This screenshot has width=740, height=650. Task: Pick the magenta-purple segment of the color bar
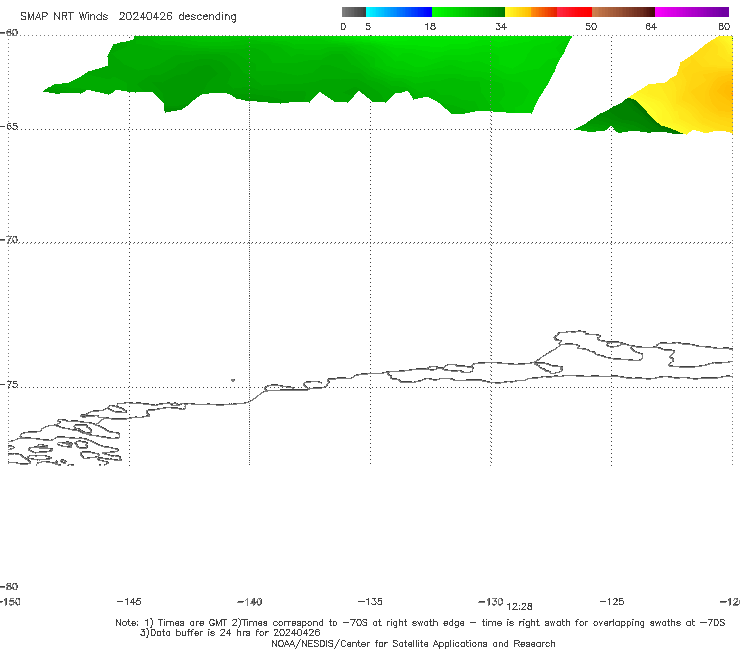point(692,12)
